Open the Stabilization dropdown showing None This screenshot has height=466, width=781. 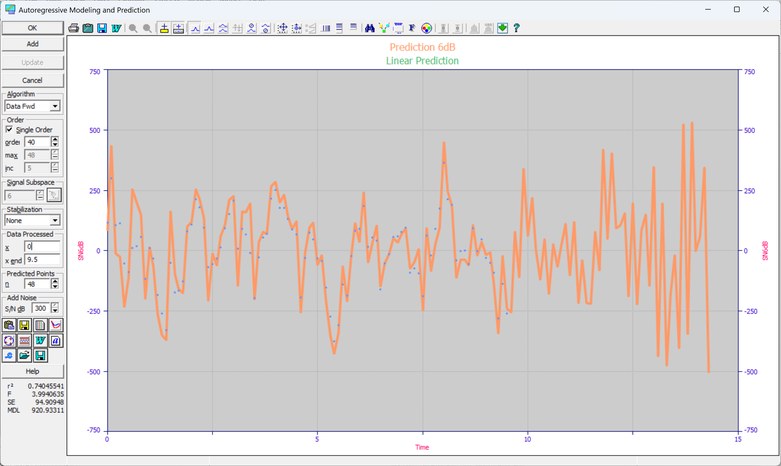tap(32, 221)
